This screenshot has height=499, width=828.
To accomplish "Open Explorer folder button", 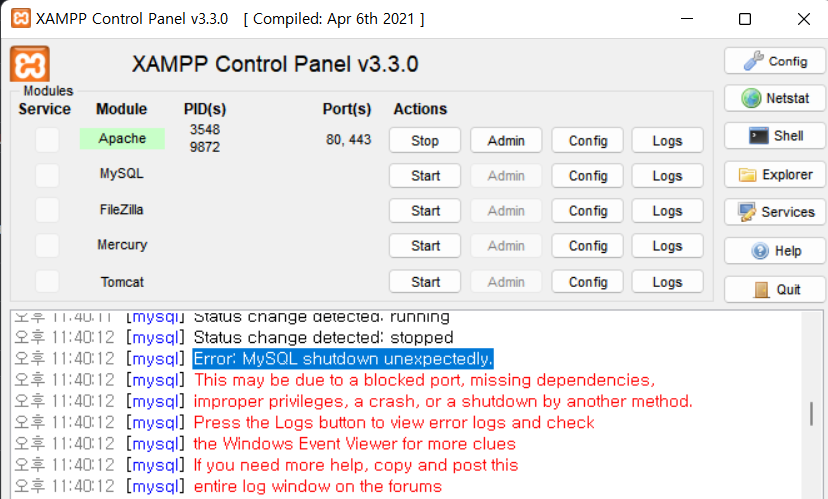I will (x=775, y=175).
